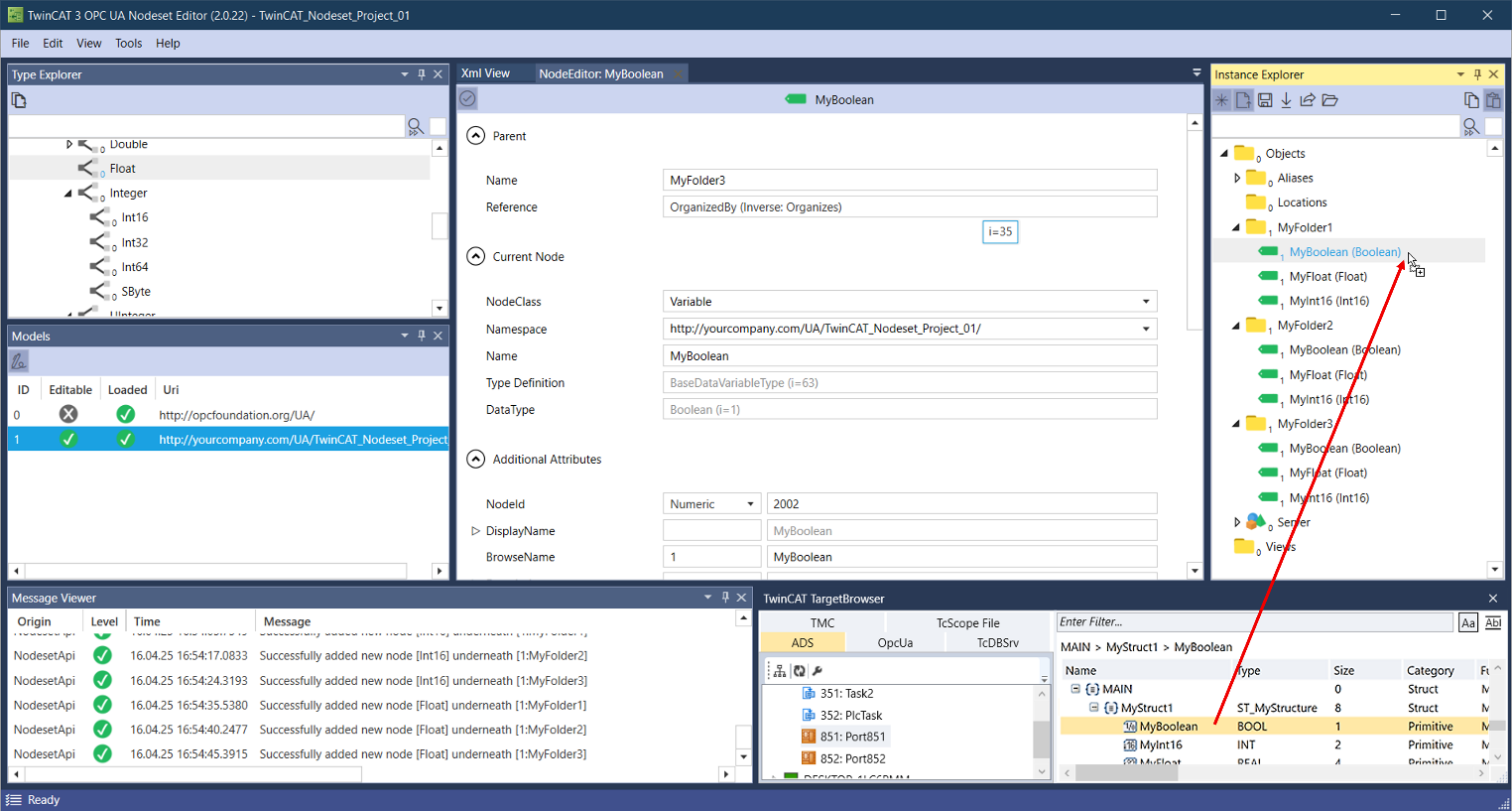
Task: Click the download arrow icon in Instance Explorer
Action: [1286, 100]
